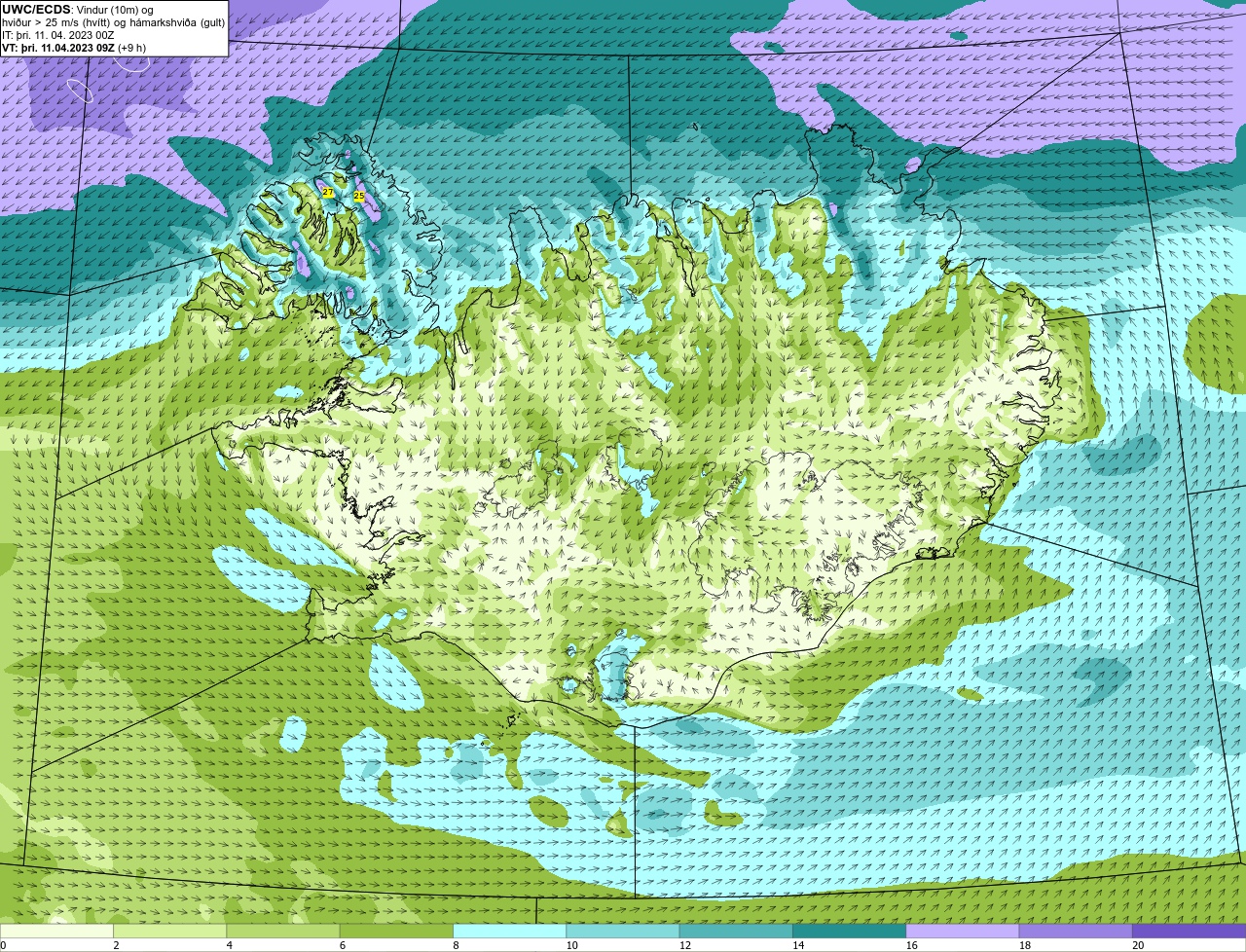Click the yellow gust marker labeled 27
This screenshot has height=952, width=1246.
[328, 193]
